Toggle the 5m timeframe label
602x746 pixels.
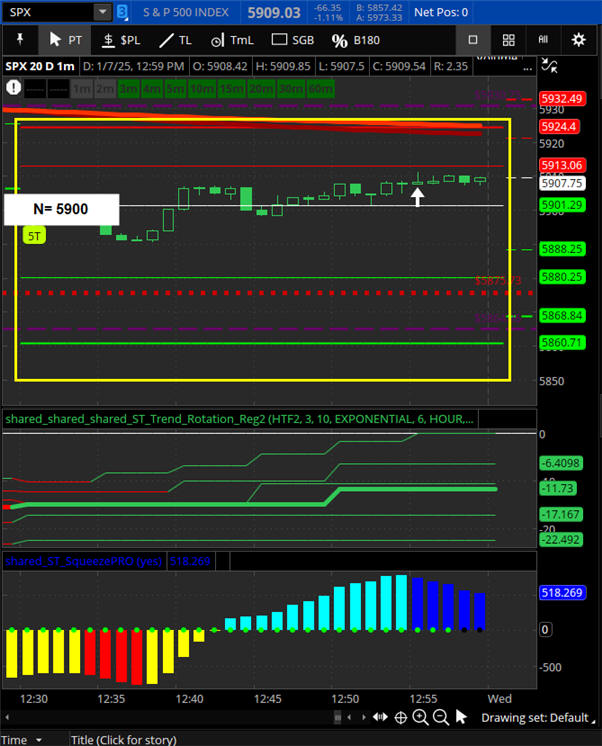coord(175,89)
